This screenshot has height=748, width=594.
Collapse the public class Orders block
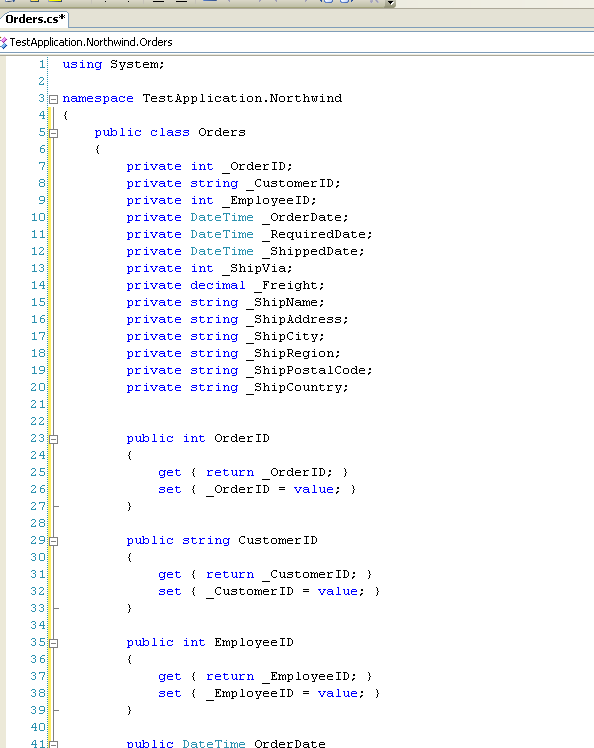[x=54, y=133]
